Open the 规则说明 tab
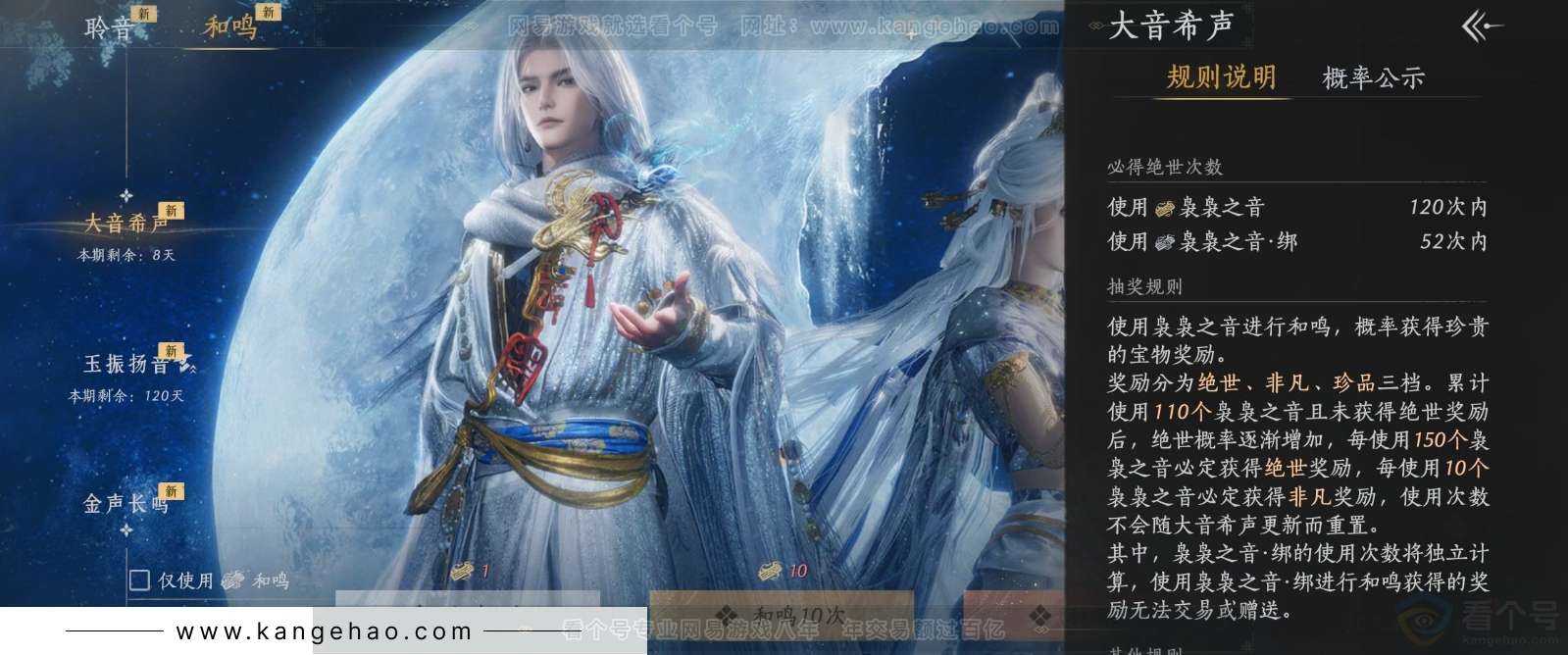The image size is (1568, 655). pyautogui.click(x=1221, y=77)
